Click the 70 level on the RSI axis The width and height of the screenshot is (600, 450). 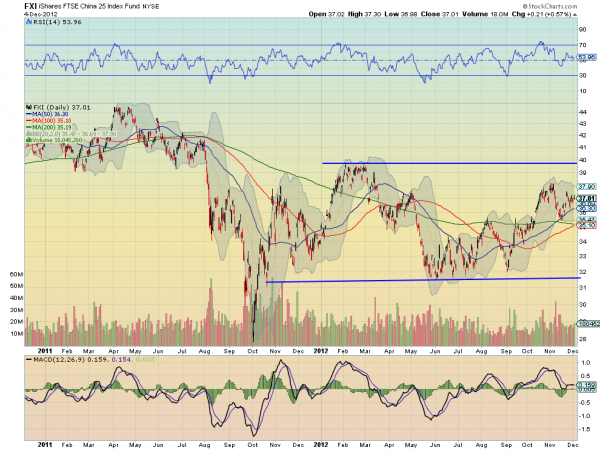(582, 45)
